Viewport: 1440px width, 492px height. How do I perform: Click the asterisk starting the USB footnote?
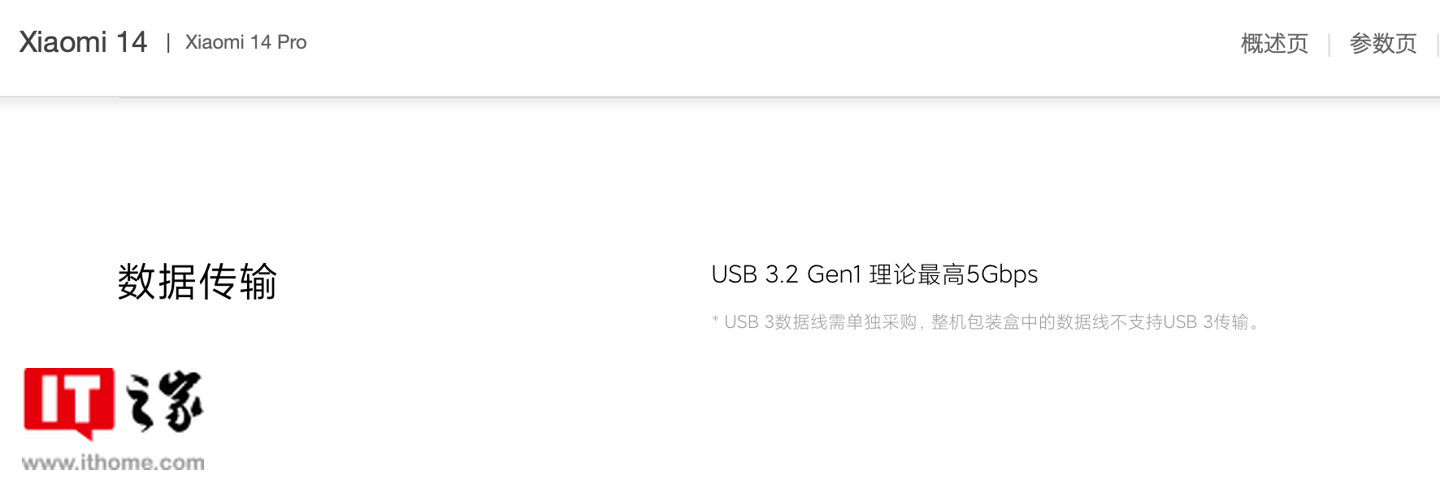[x=715, y=320]
